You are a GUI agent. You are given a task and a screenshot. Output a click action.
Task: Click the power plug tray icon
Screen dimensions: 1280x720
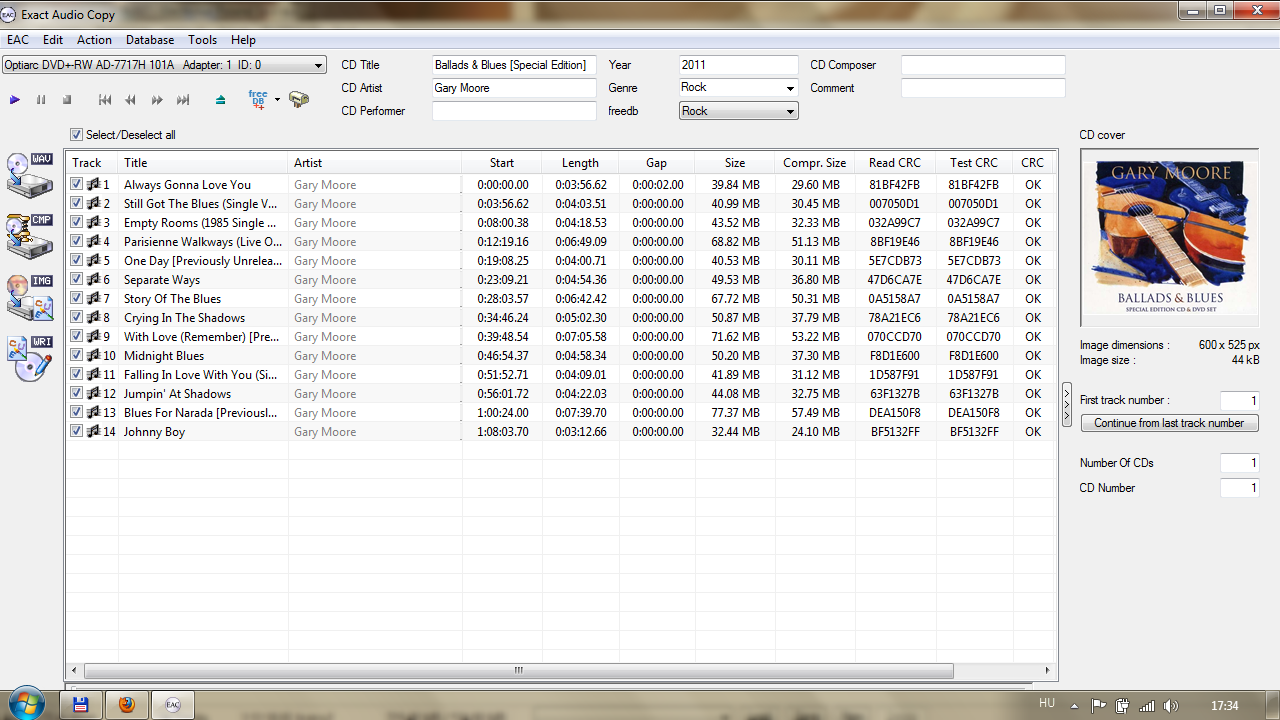[x=1123, y=705]
